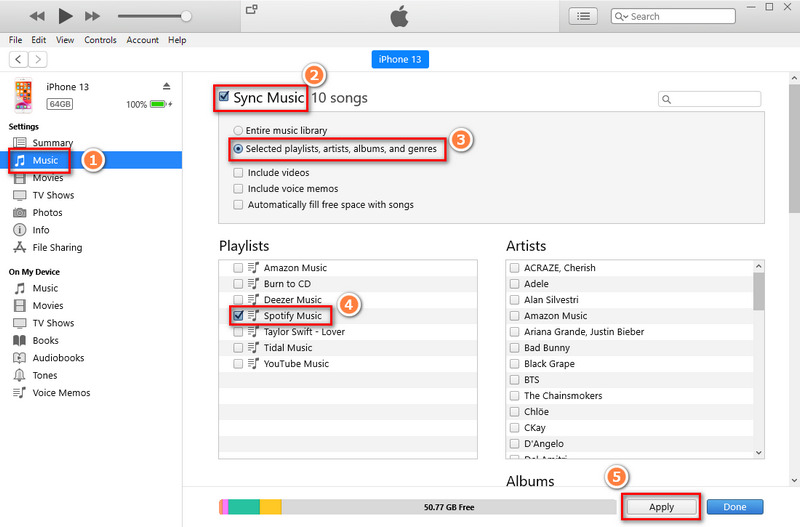Select Entire music library option
800x527 pixels.
click(238, 131)
